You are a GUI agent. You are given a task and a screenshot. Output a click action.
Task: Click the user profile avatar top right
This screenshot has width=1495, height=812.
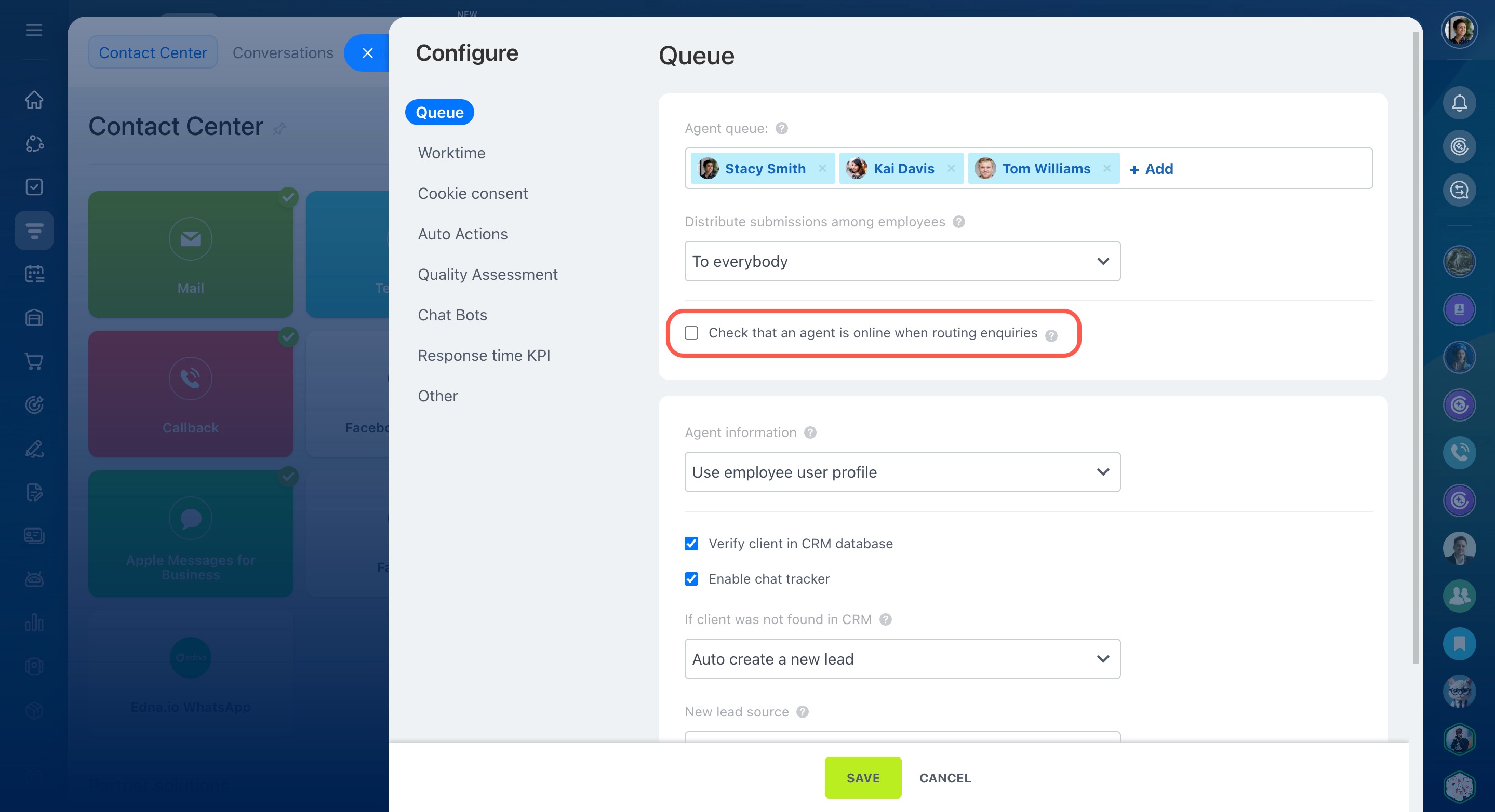click(x=1459, y=30)
